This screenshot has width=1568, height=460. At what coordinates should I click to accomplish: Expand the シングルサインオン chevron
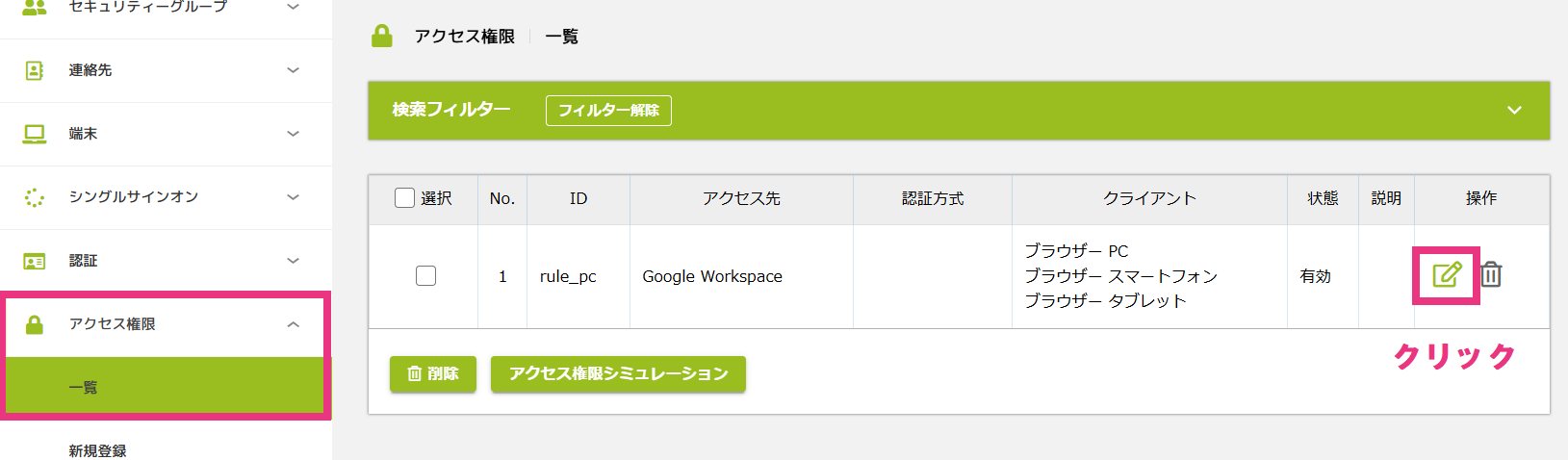[x=294, y=197]
